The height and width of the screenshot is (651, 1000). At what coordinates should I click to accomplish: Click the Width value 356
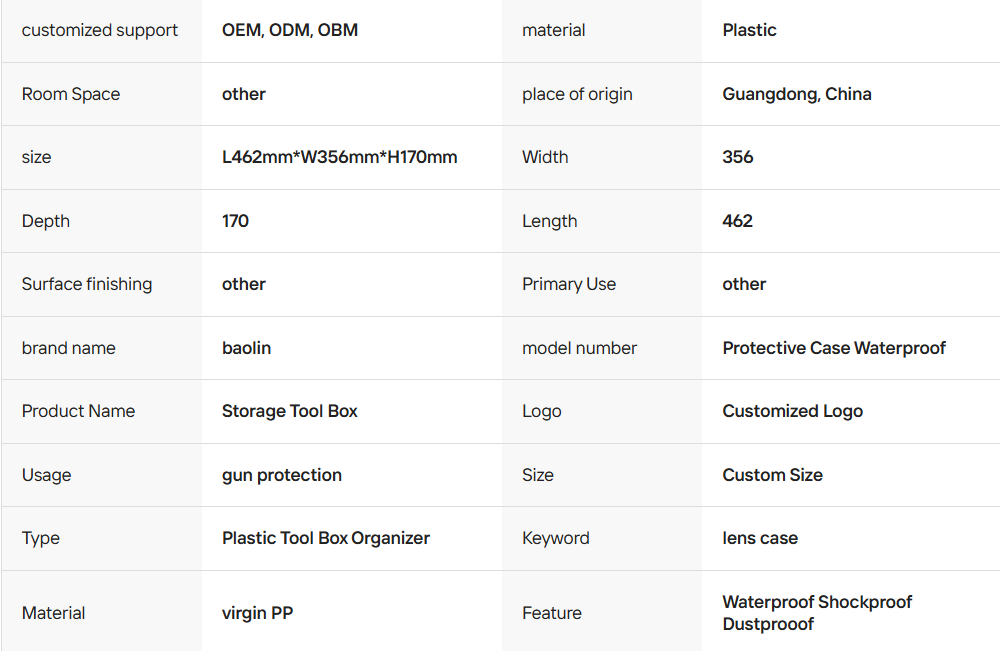(x=738, y=157)
